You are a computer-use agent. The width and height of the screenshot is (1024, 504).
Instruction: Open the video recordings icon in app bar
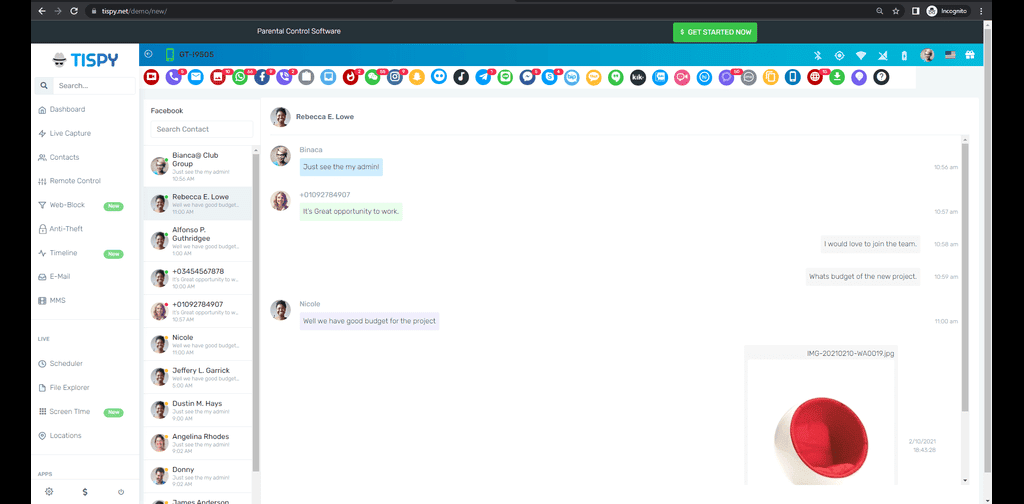tap(152, 77)
